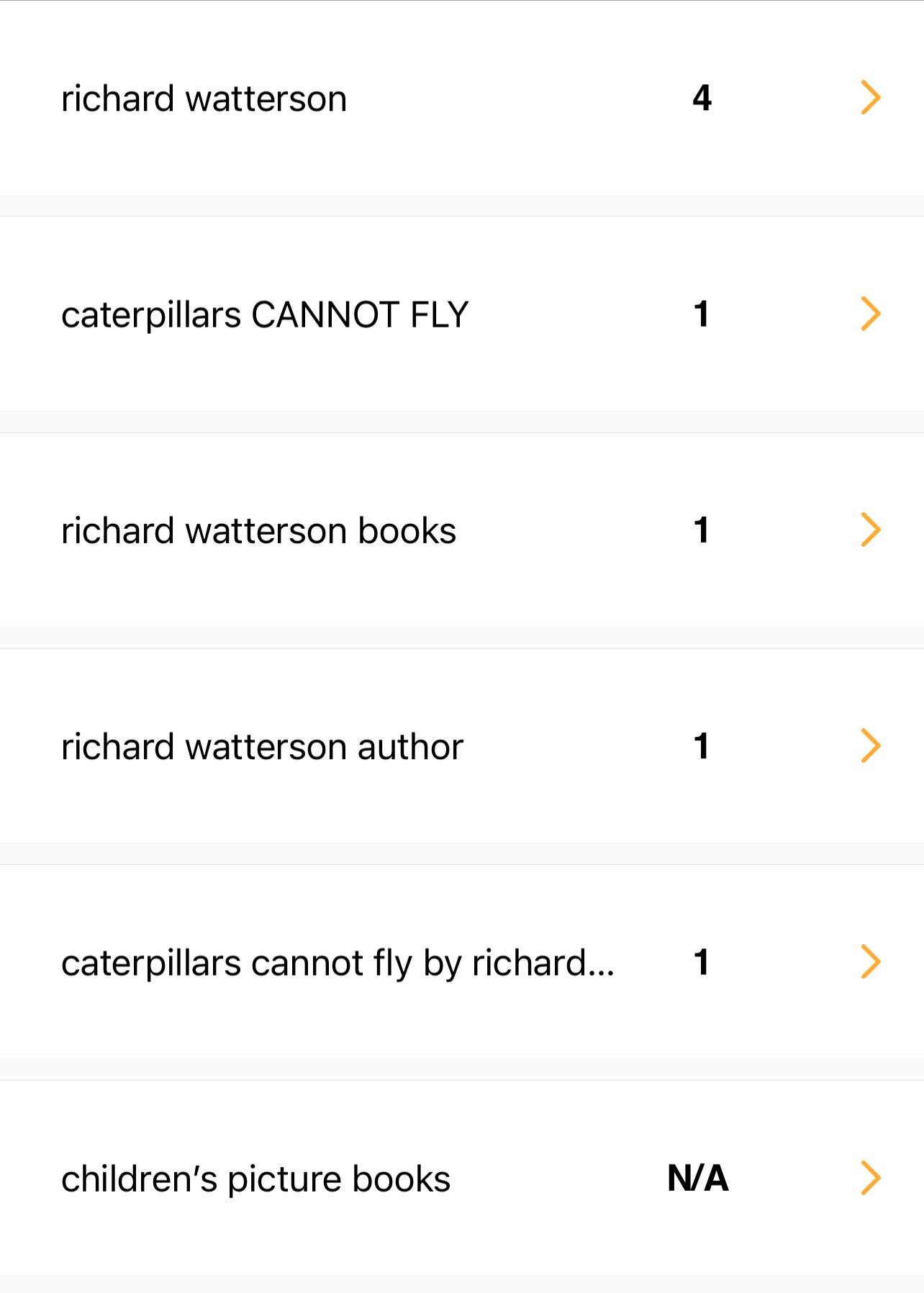Tap the truncated 'caterpillars cannot fly by richard...' label
Image resolution: width=924 pixels, height=1293 pixels.
338,963
